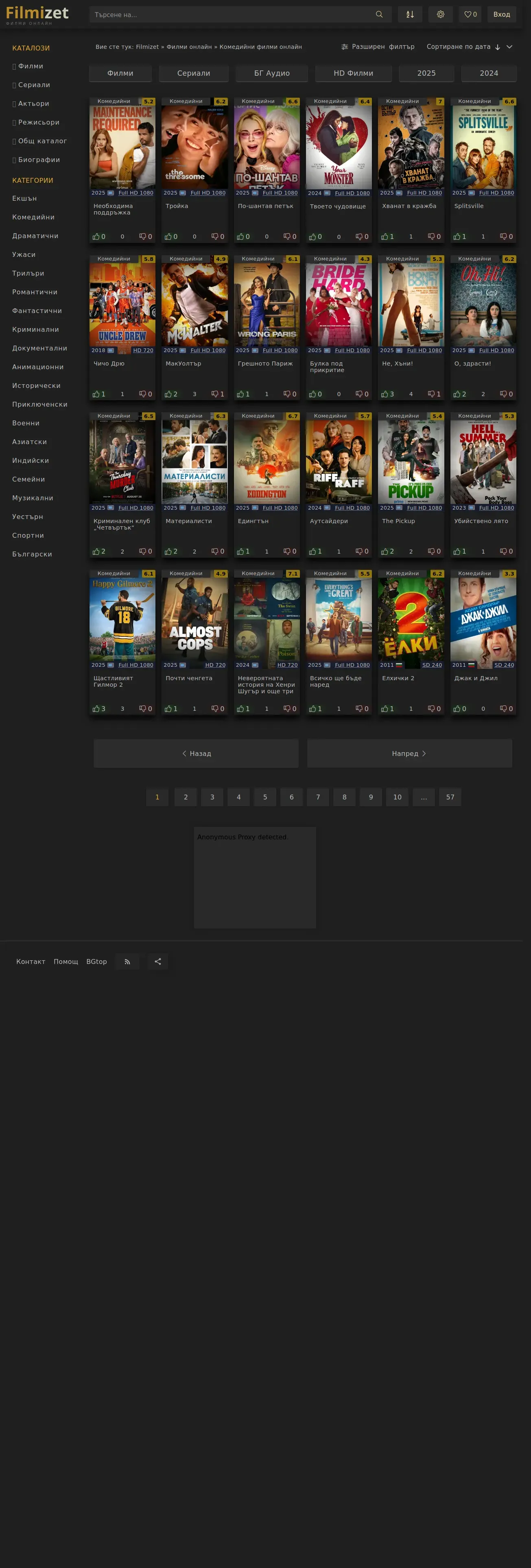Image resolution: width=531 pixels, height=1568 pixels.
Task: Select the Ужаси category
Action: pos(24,254)
